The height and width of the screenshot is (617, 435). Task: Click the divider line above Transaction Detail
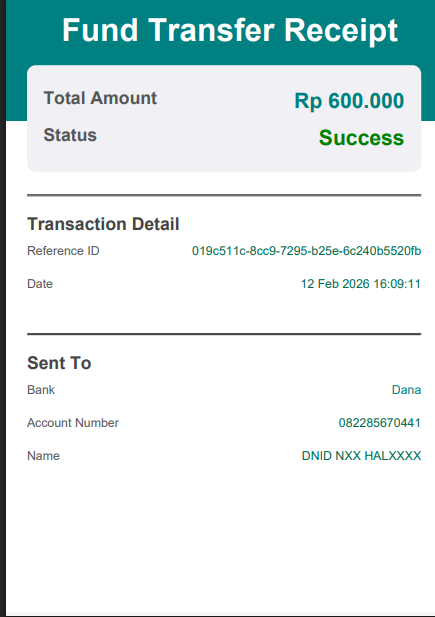click(x=224, y=195)
